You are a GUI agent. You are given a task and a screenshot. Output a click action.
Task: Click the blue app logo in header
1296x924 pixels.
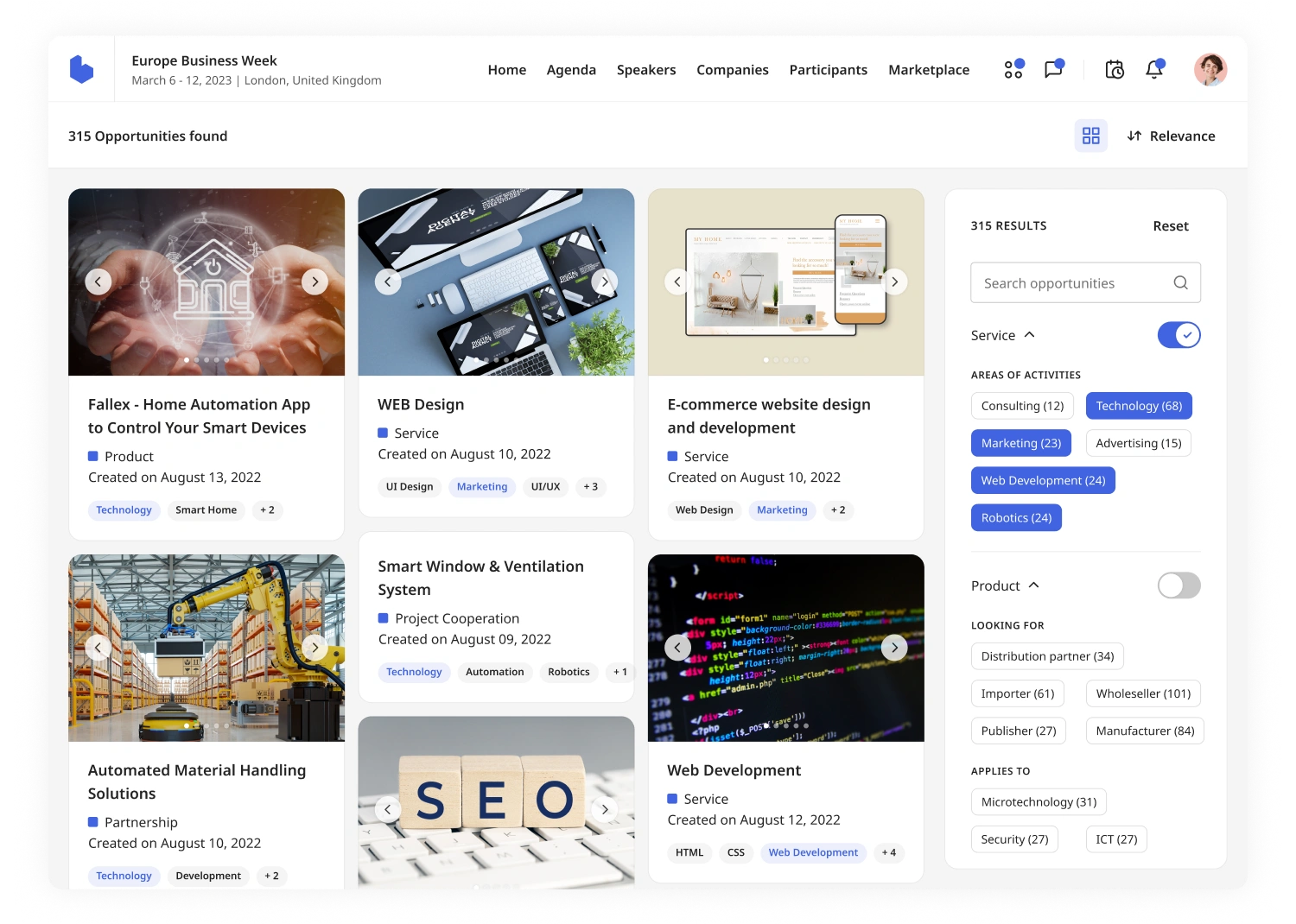[81, 70]
